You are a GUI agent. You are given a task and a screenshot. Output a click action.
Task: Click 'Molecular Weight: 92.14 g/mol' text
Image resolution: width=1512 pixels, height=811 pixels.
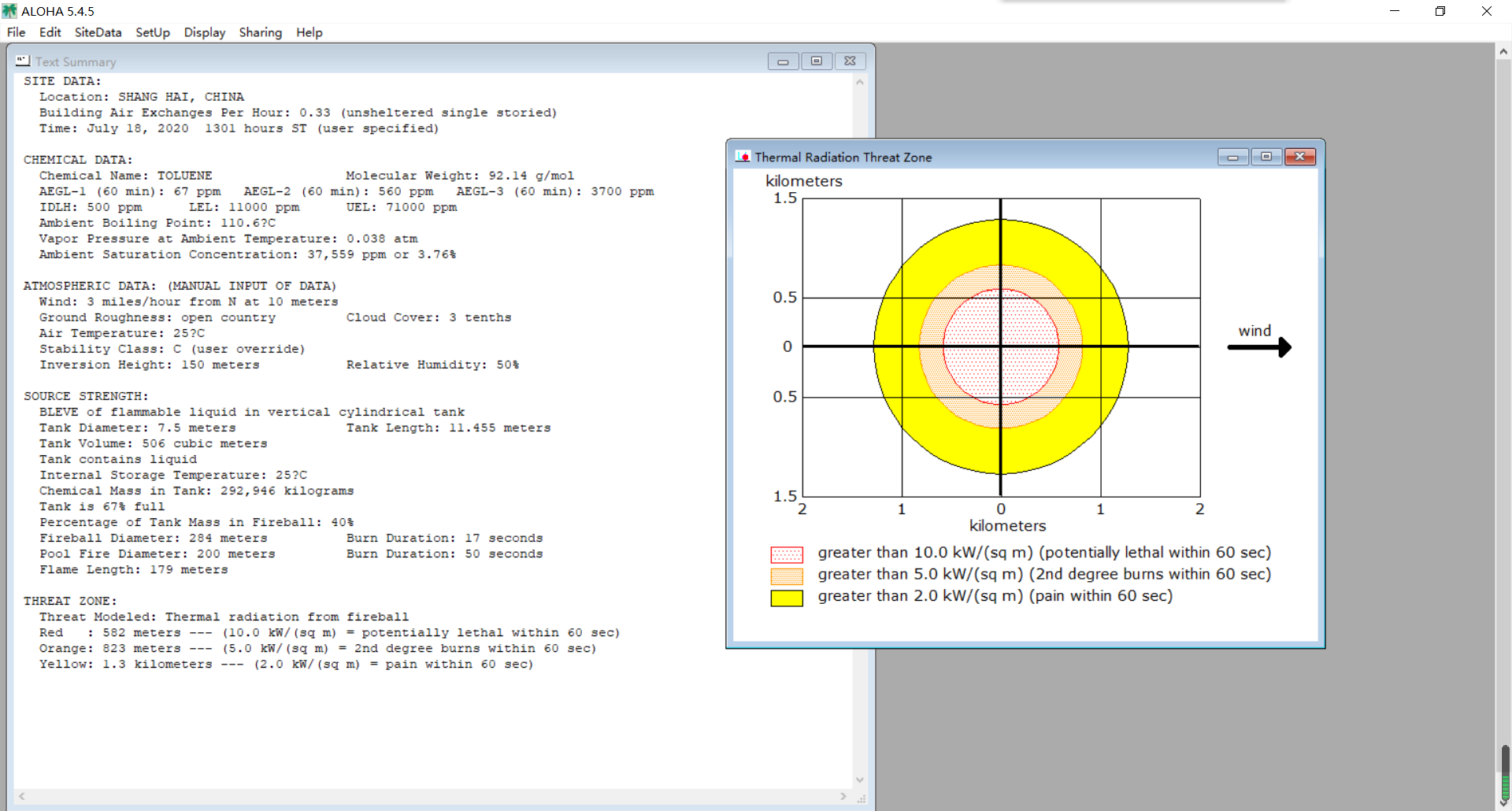point(460,176)
